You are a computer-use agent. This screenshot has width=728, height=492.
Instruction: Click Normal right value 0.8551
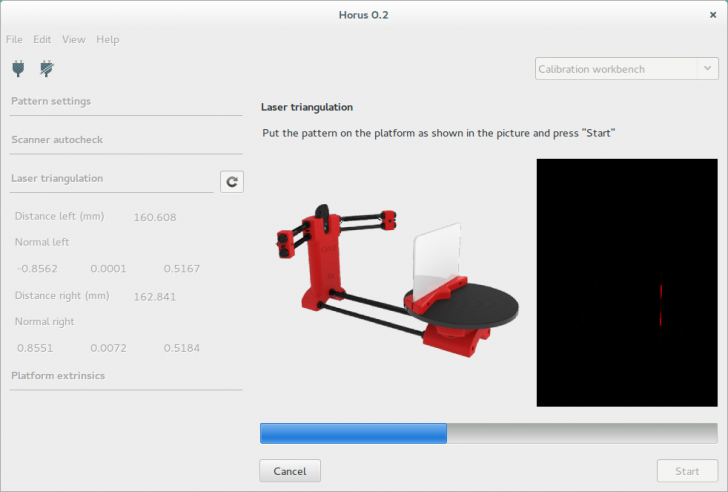pos(35,348)
